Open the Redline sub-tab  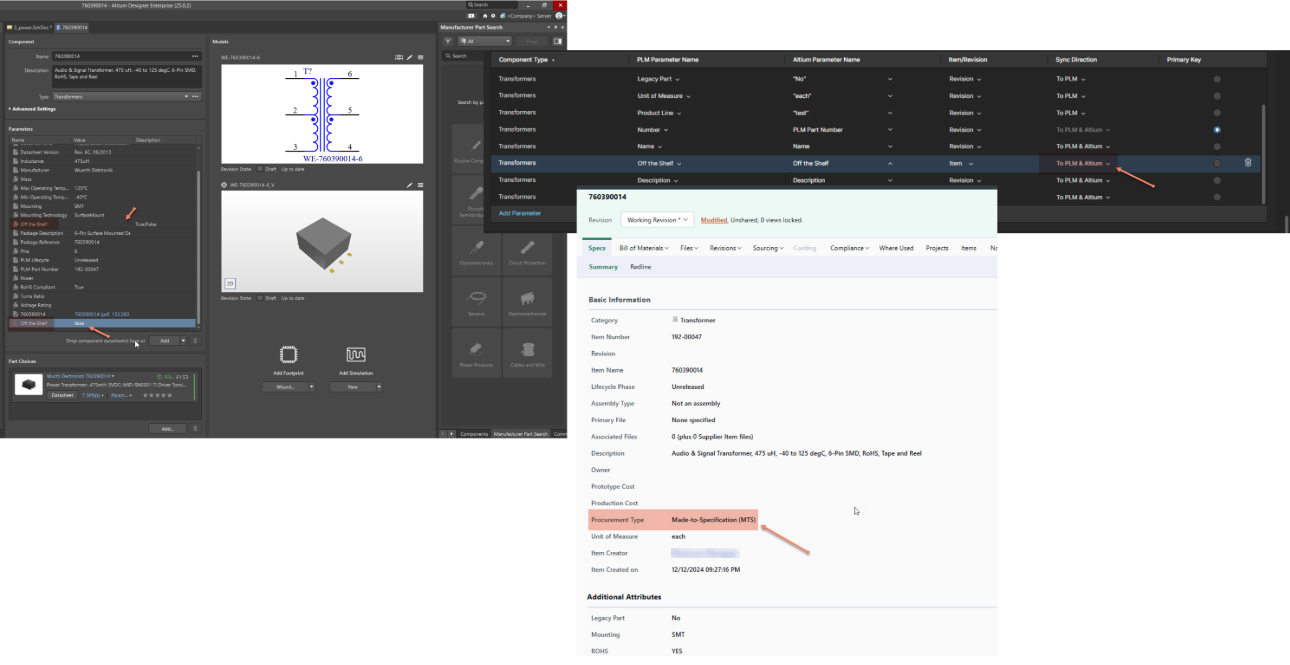640,267
